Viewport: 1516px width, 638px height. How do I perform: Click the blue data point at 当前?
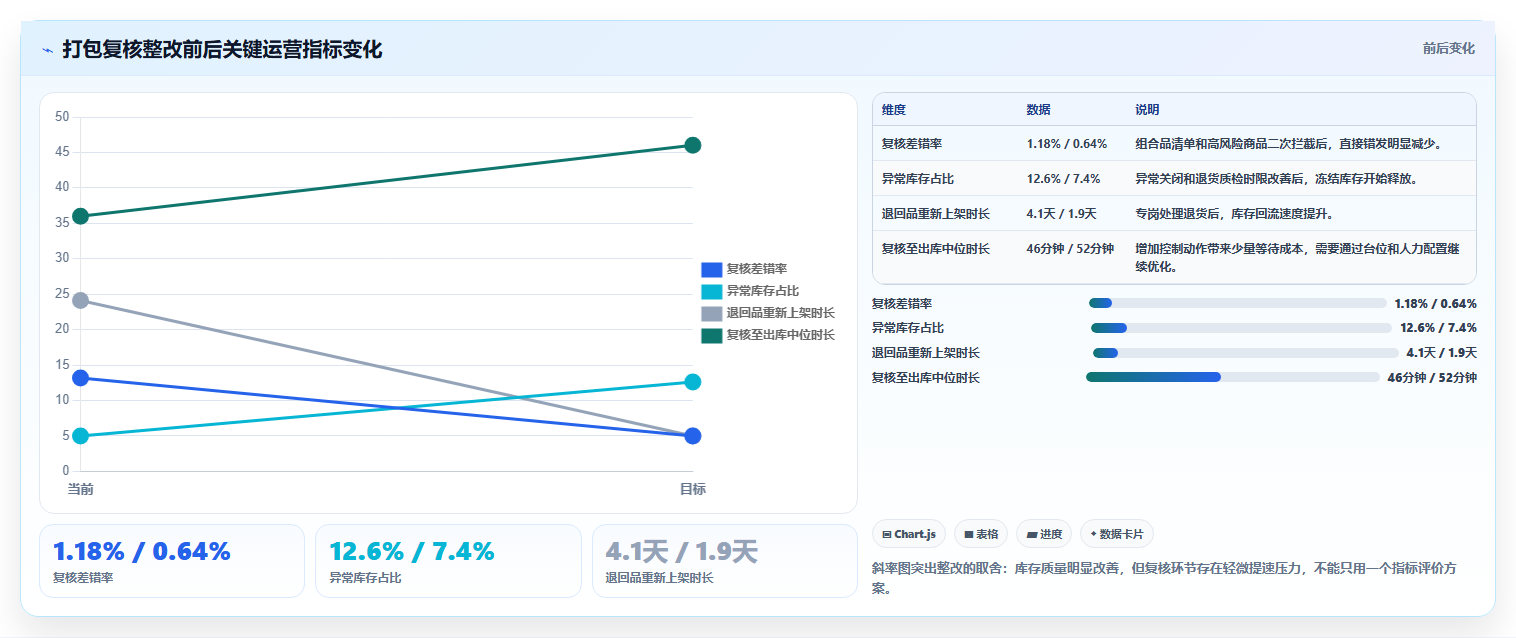point(81,378)
